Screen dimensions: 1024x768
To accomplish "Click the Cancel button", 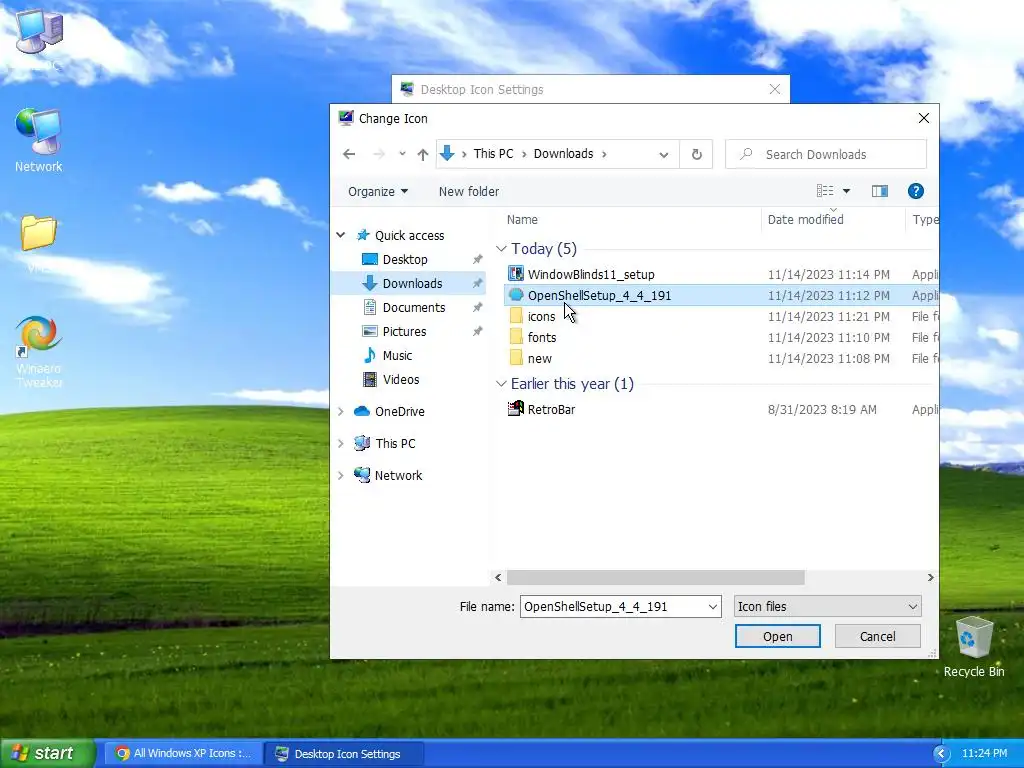I will click(x=877, y=636).
